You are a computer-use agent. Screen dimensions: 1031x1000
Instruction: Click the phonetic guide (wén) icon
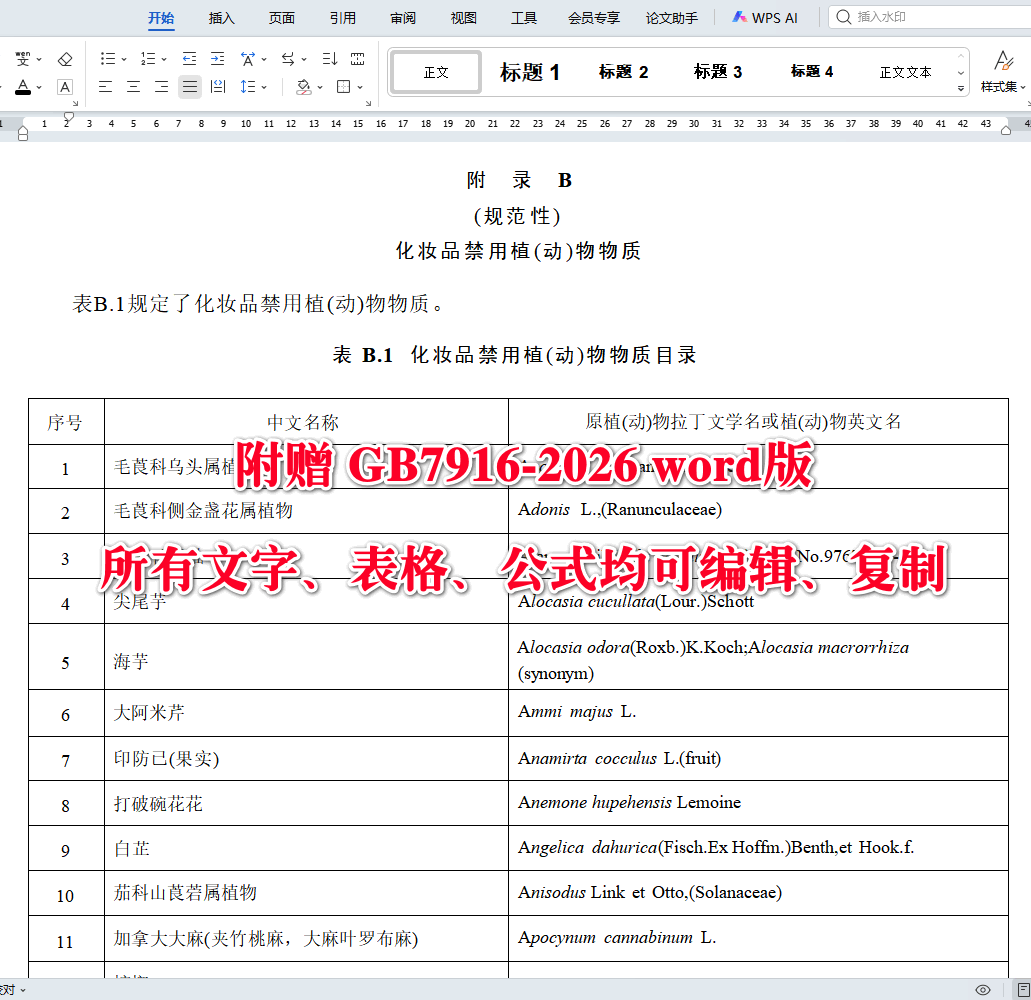(22, 59)
